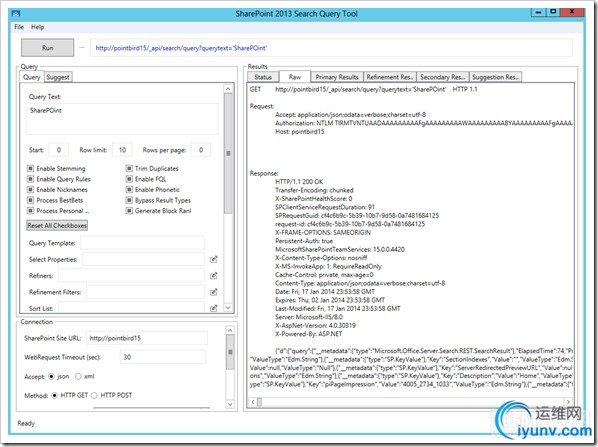Click Query panel scroll up arrow
Viewport: 598px width, 447px height.
tap(228, 89)
